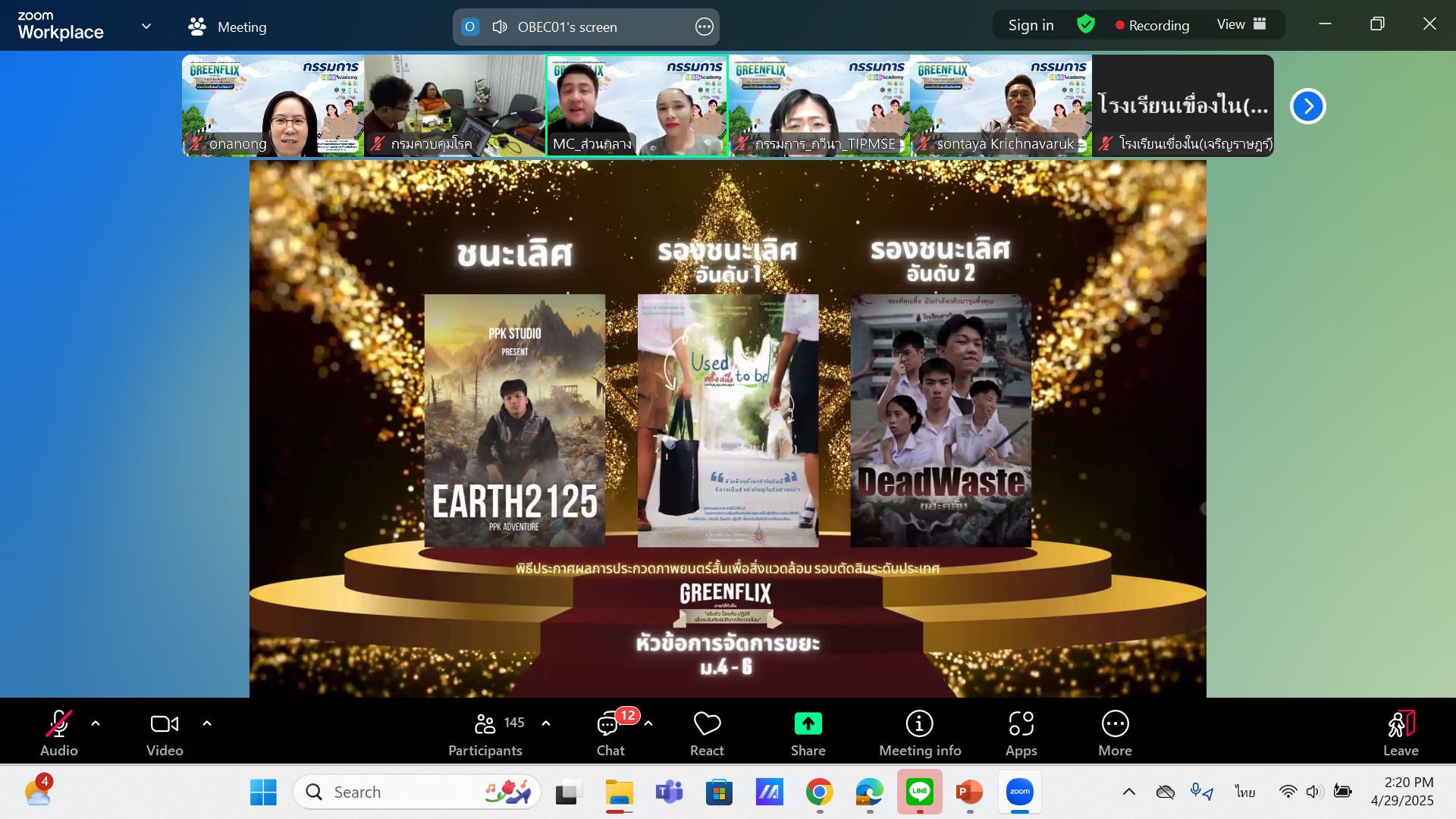
Task: Select the กรมควบคุมโรค video thumbnail
Action: (455, 105)
